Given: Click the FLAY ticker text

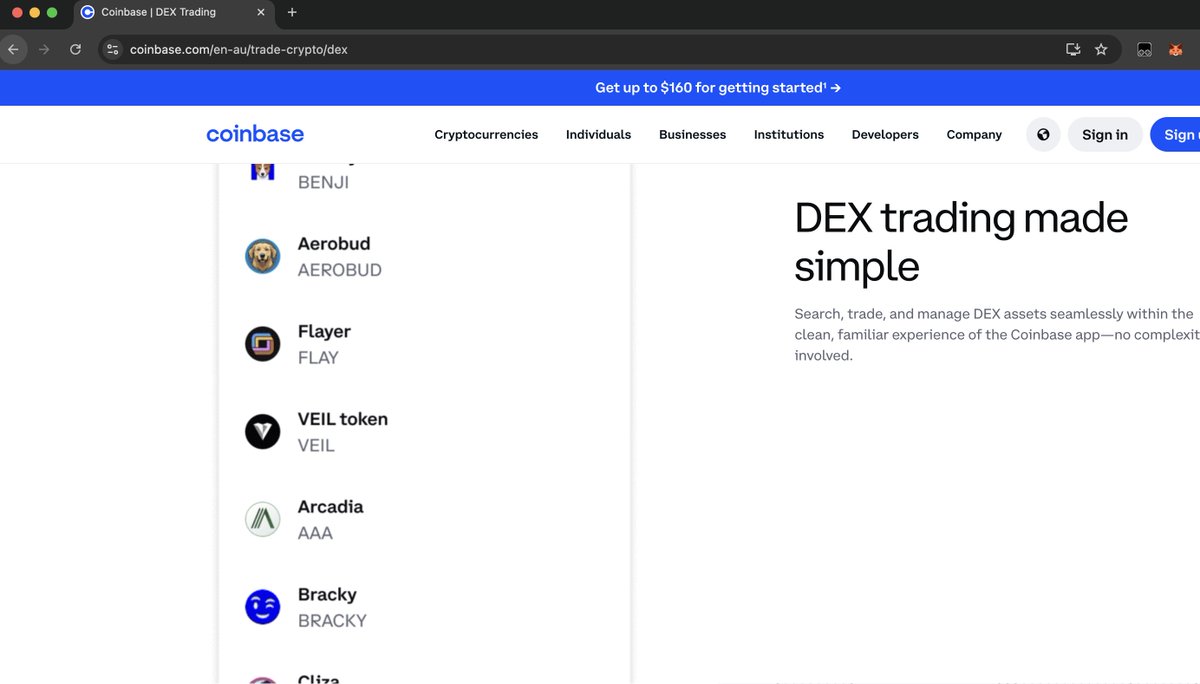Looking at the screenshot, I should tap(318, 358).
